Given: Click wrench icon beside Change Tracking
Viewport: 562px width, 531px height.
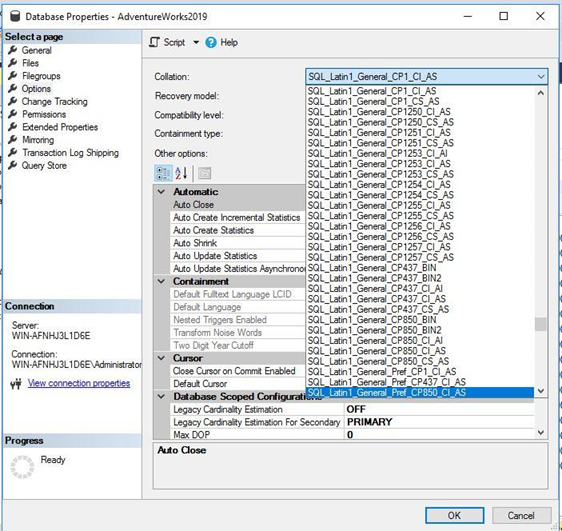Looking at the screenshot, I should [x=13, y=101].
